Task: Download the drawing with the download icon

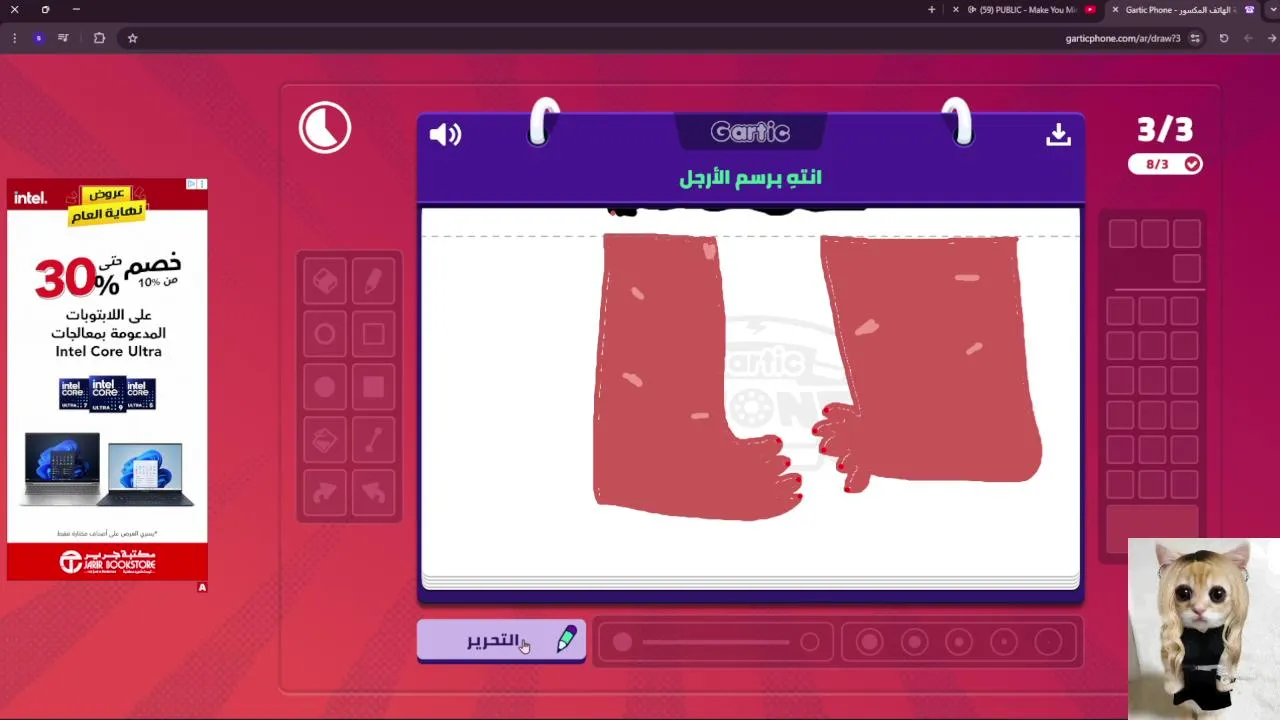Action: click(x=1058, y=134)
